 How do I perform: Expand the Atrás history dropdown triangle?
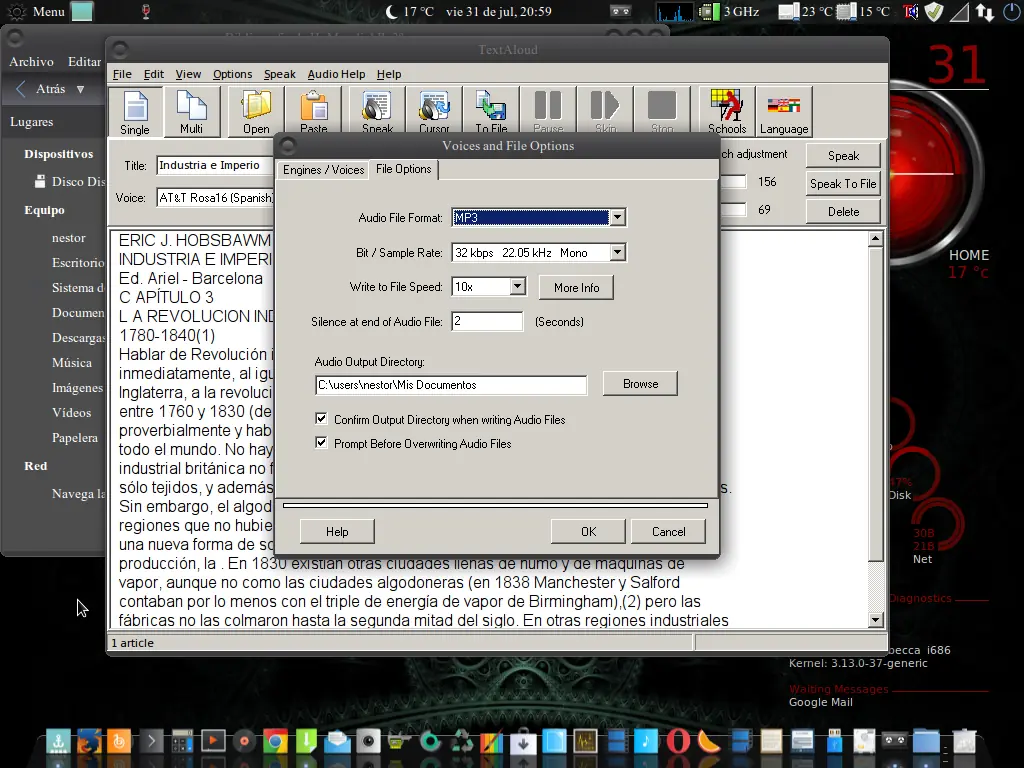[80, 89]
